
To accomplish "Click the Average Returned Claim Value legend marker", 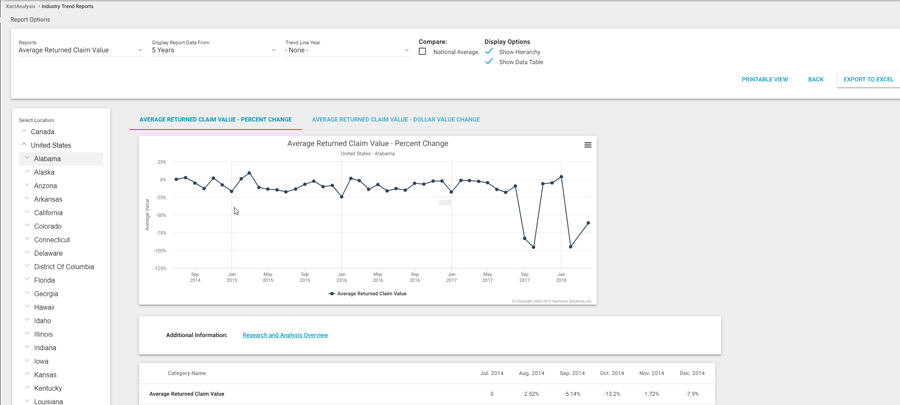I will click(333, 294).
